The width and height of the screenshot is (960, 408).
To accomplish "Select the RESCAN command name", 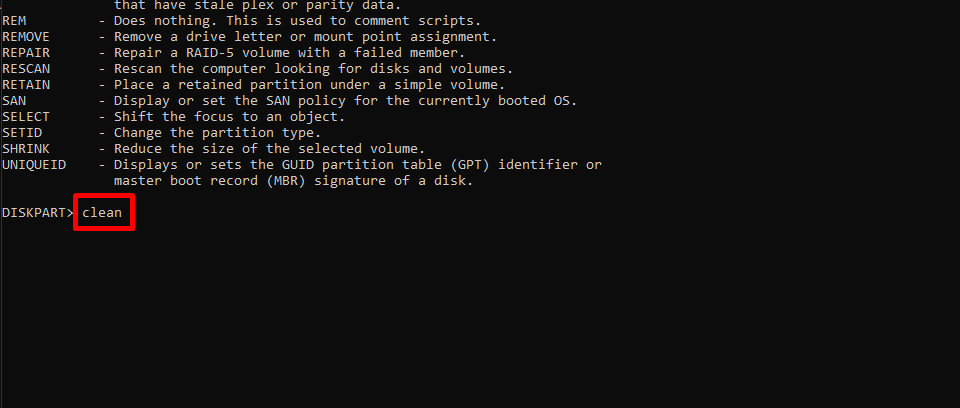I will 26,69.
